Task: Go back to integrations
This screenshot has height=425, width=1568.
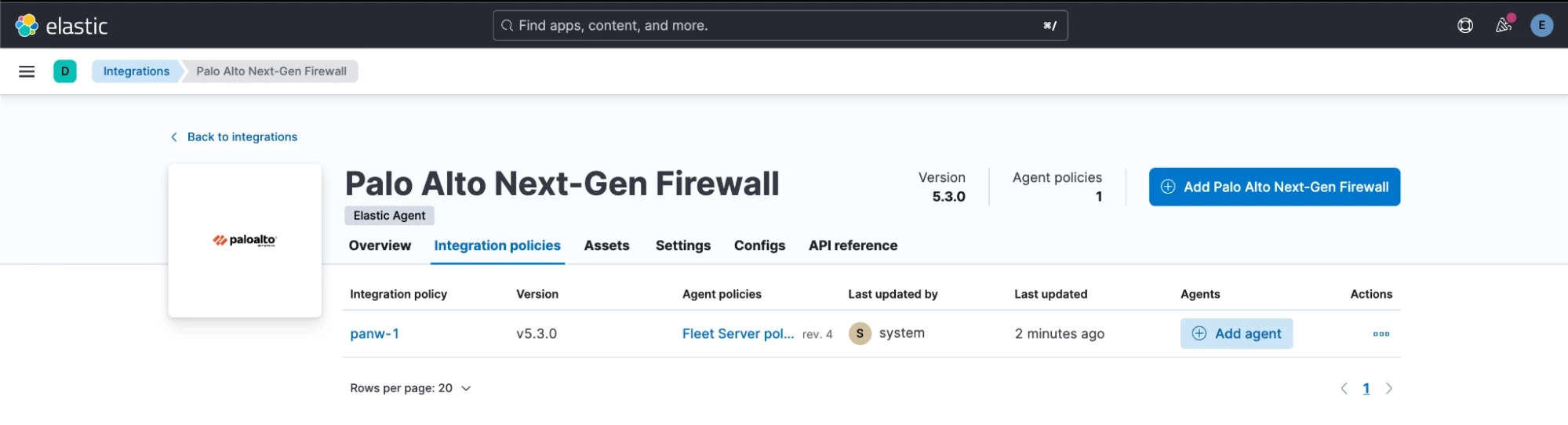Action: 234,137
